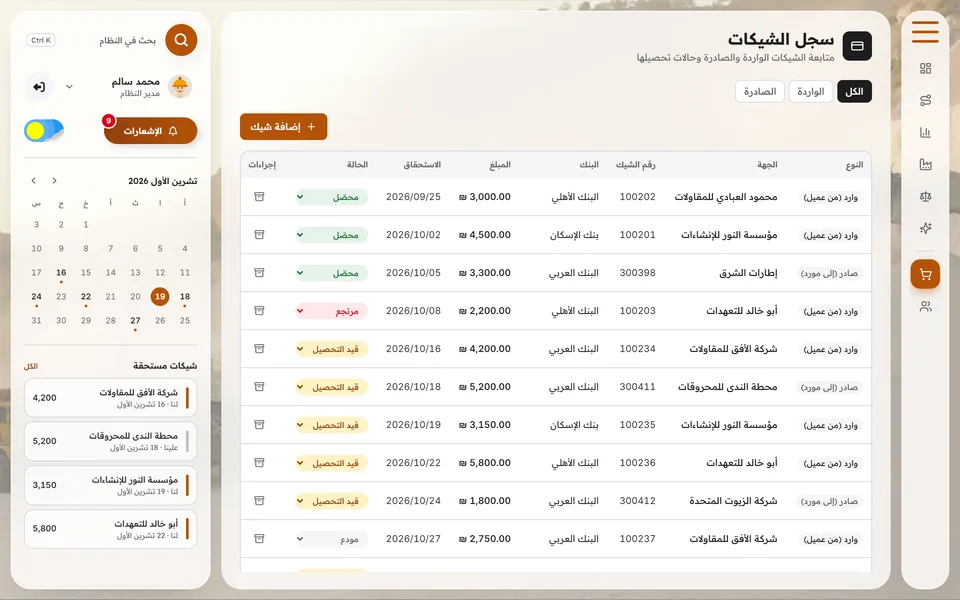Open the orange shopping cart sidebar icon

925,274
